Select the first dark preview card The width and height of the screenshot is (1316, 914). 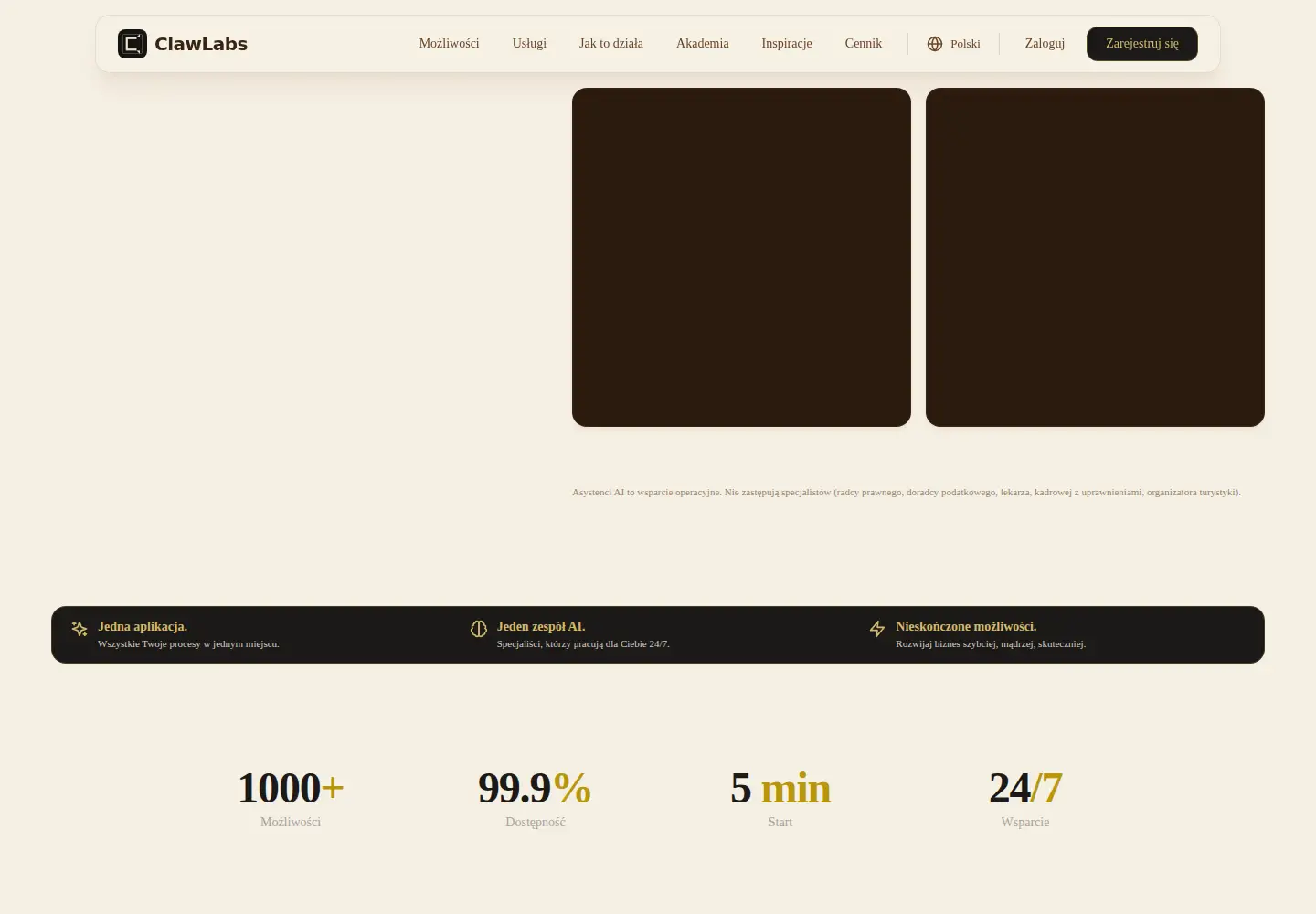point(741,257)
